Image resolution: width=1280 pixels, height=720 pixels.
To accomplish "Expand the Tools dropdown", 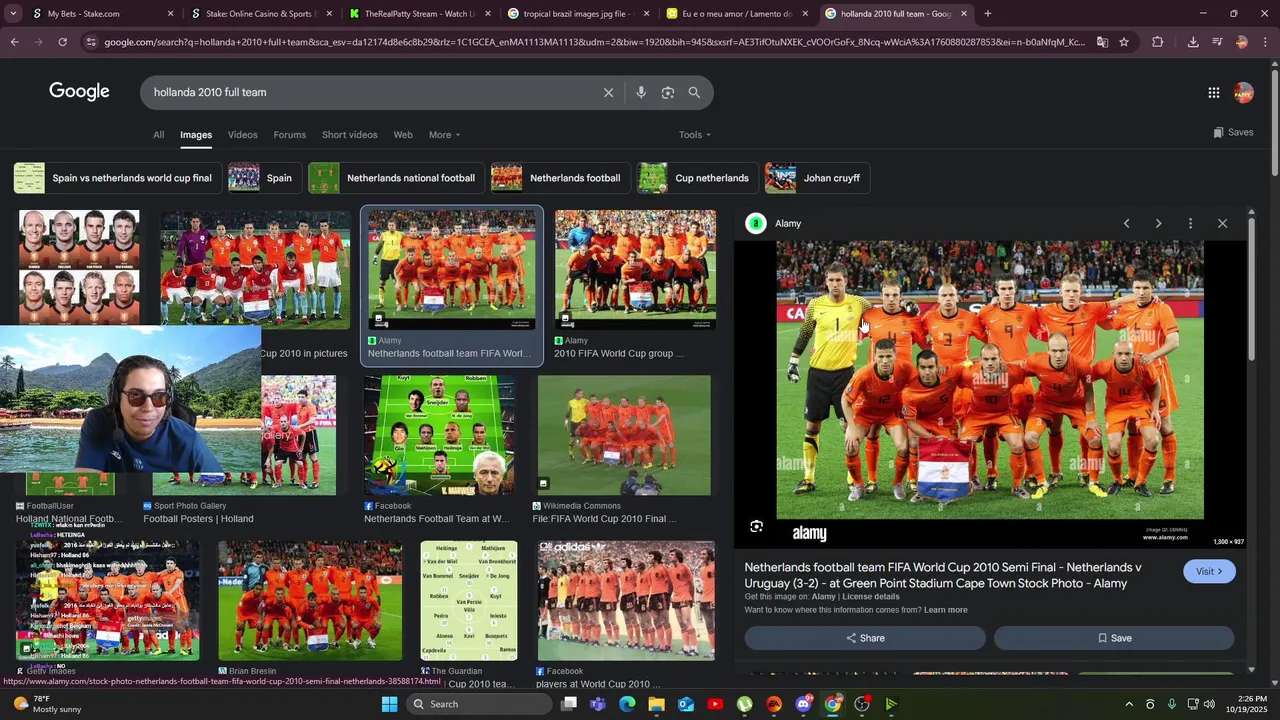I will click(x=695, y=135).
